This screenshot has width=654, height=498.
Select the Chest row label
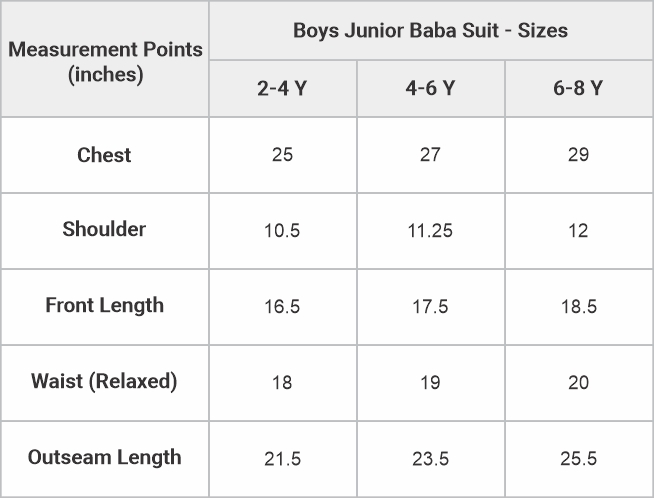105,155
